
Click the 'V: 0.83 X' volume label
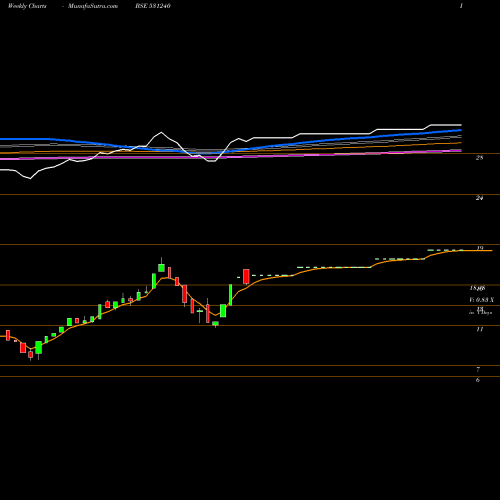click(x=481, y=300)
